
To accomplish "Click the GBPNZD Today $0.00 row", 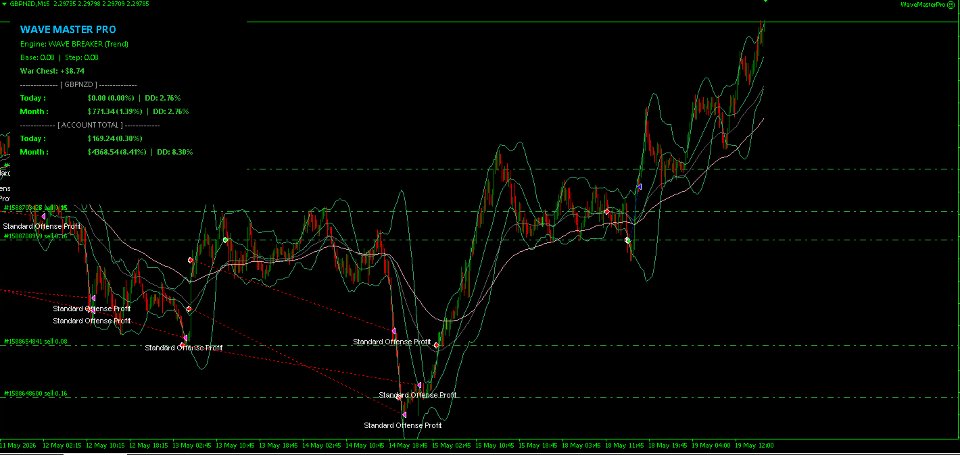I will (100, 98).
